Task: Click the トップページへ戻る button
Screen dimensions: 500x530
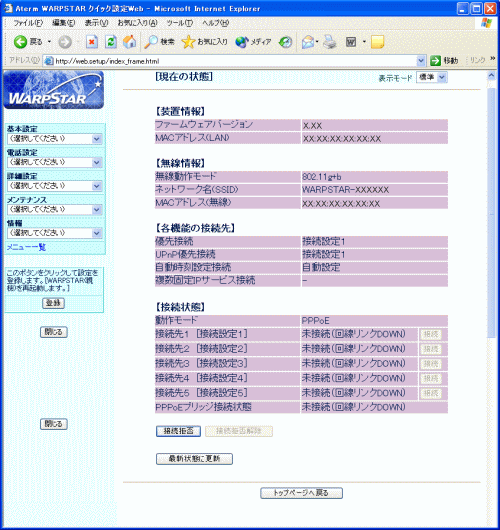Action: tap(301, 493)
